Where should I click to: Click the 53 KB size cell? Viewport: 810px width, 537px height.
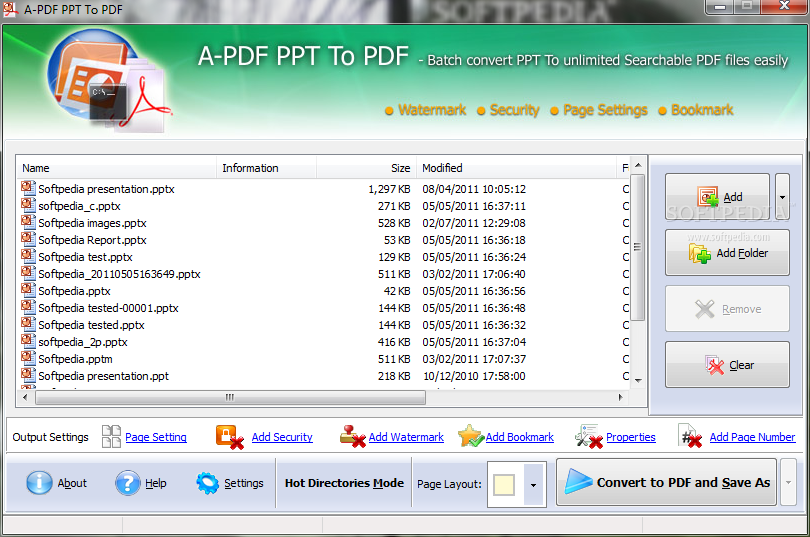click(397, 240)
